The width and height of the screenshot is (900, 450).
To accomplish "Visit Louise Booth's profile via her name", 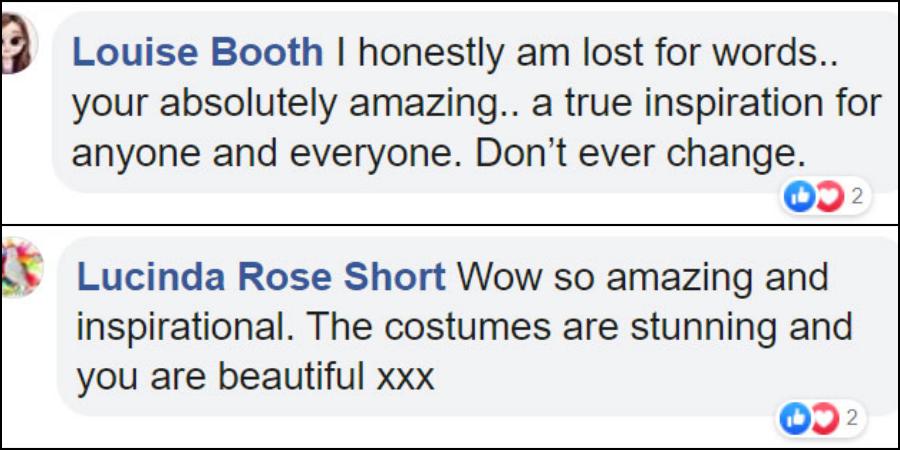I will point(200,54).
